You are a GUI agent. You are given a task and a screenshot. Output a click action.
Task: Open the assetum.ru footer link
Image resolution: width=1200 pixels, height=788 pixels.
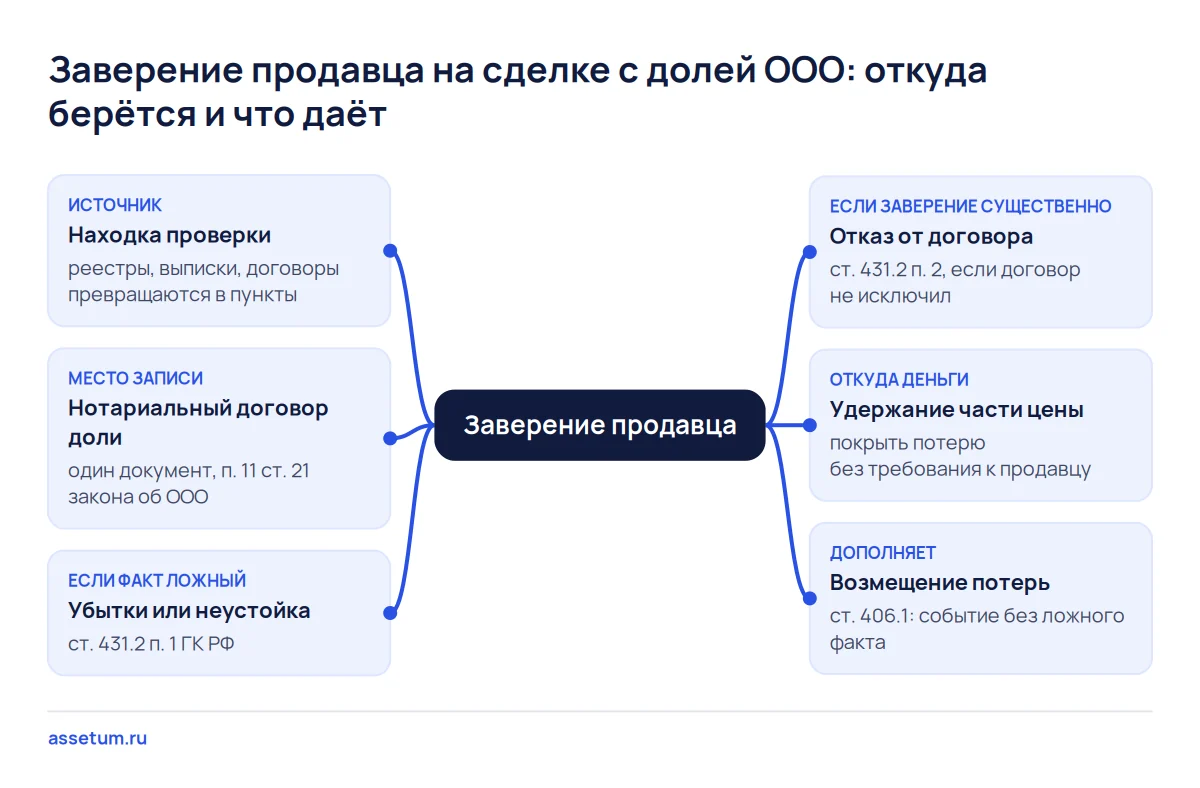(98, 739)
